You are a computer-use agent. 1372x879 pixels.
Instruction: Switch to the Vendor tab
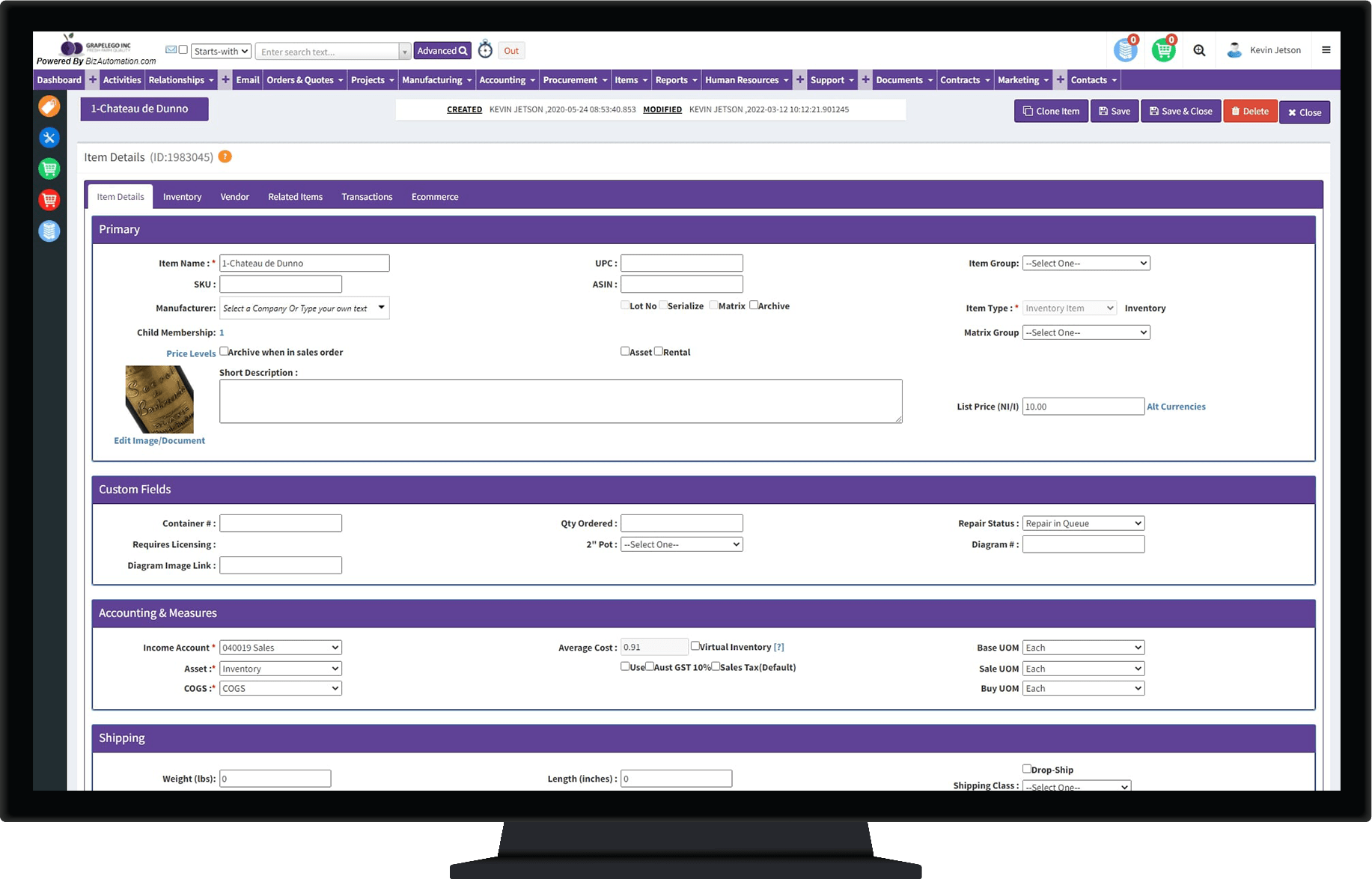tap(234, 197)
